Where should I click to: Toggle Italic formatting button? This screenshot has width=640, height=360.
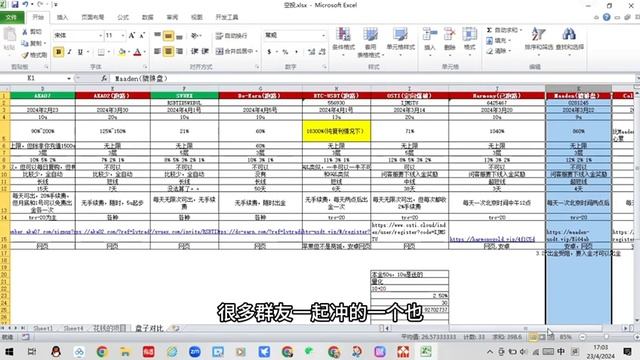[69, 52]
